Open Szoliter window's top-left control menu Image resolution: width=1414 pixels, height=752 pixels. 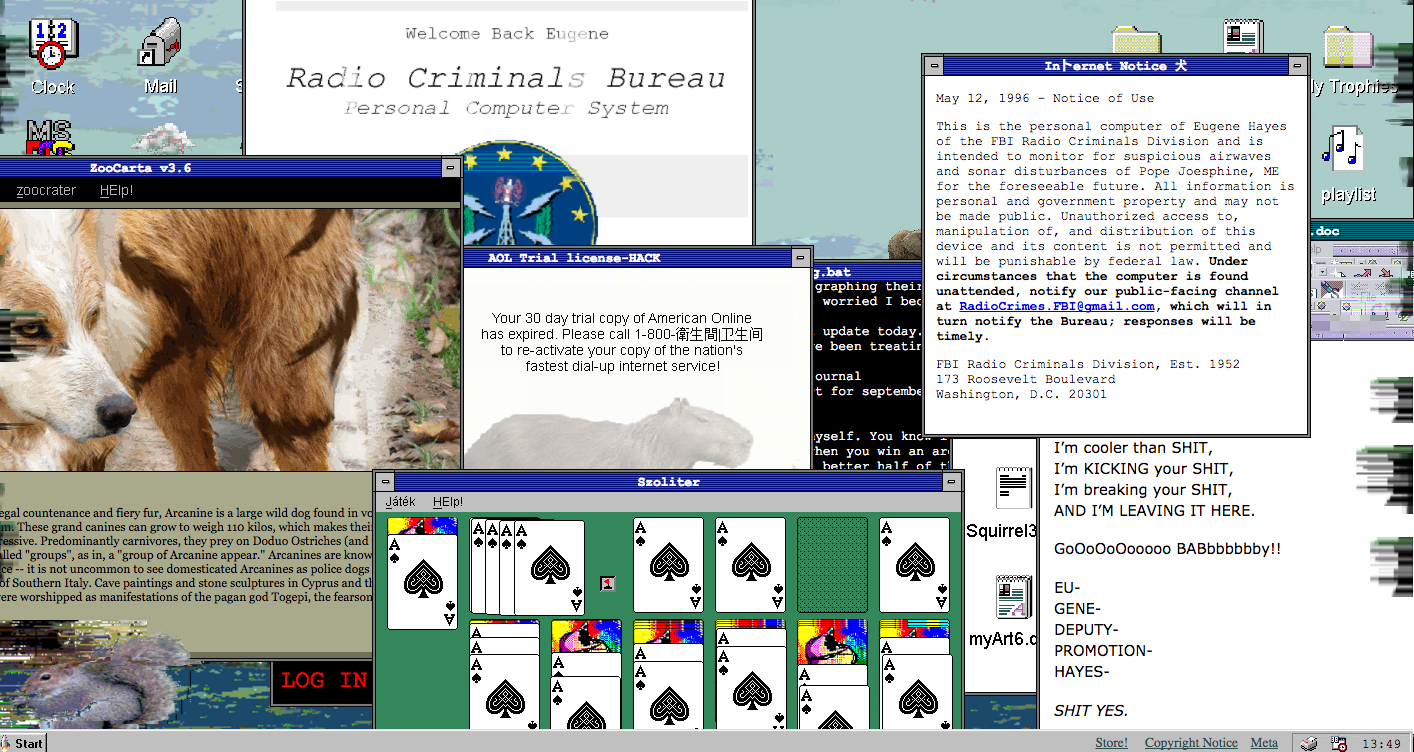(386, 482)
